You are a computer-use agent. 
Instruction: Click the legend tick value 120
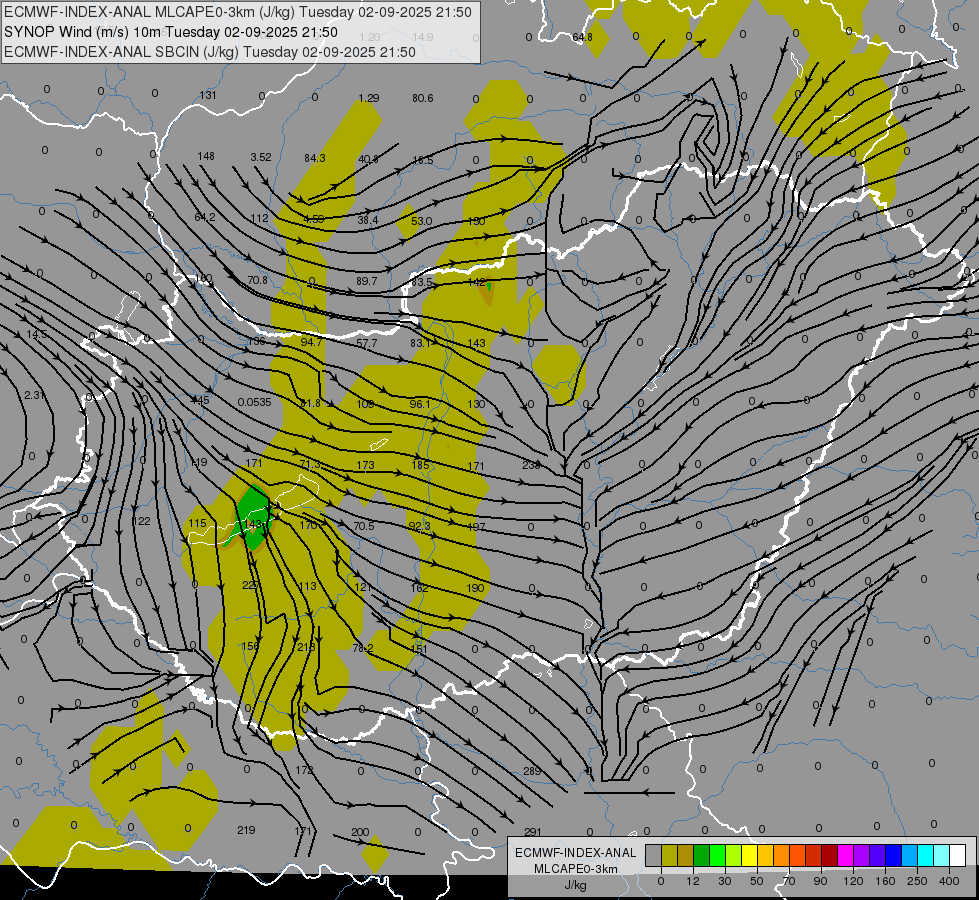click(853, 881)
